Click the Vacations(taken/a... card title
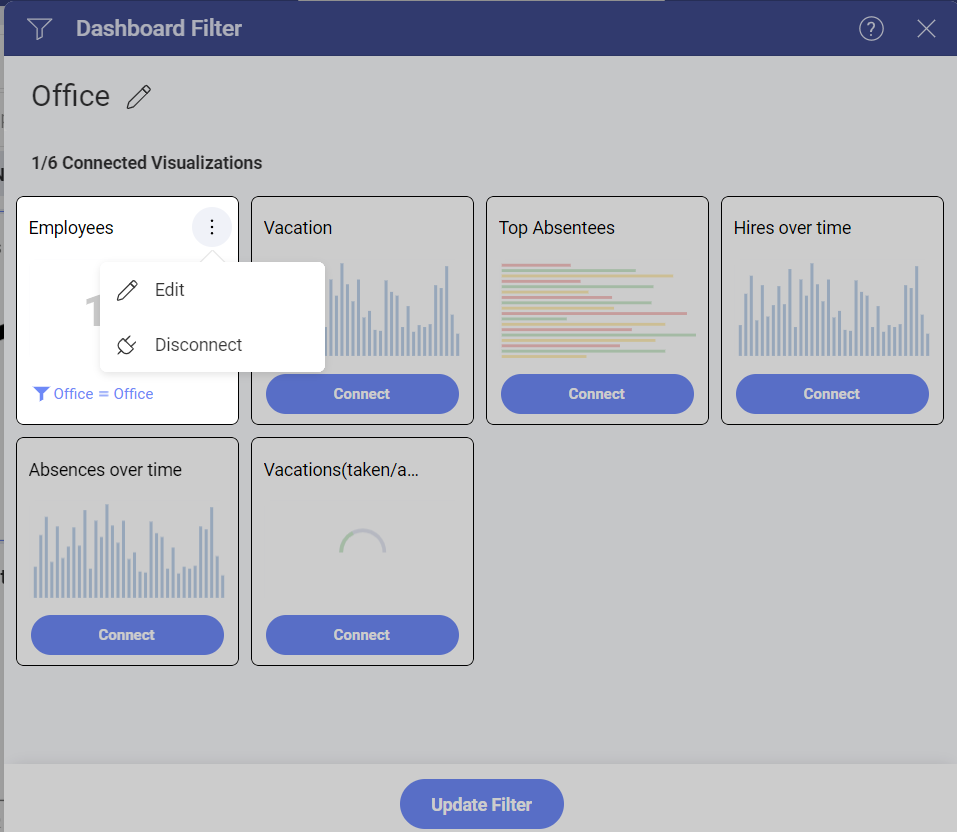957x832 pixels. [341, 469]
